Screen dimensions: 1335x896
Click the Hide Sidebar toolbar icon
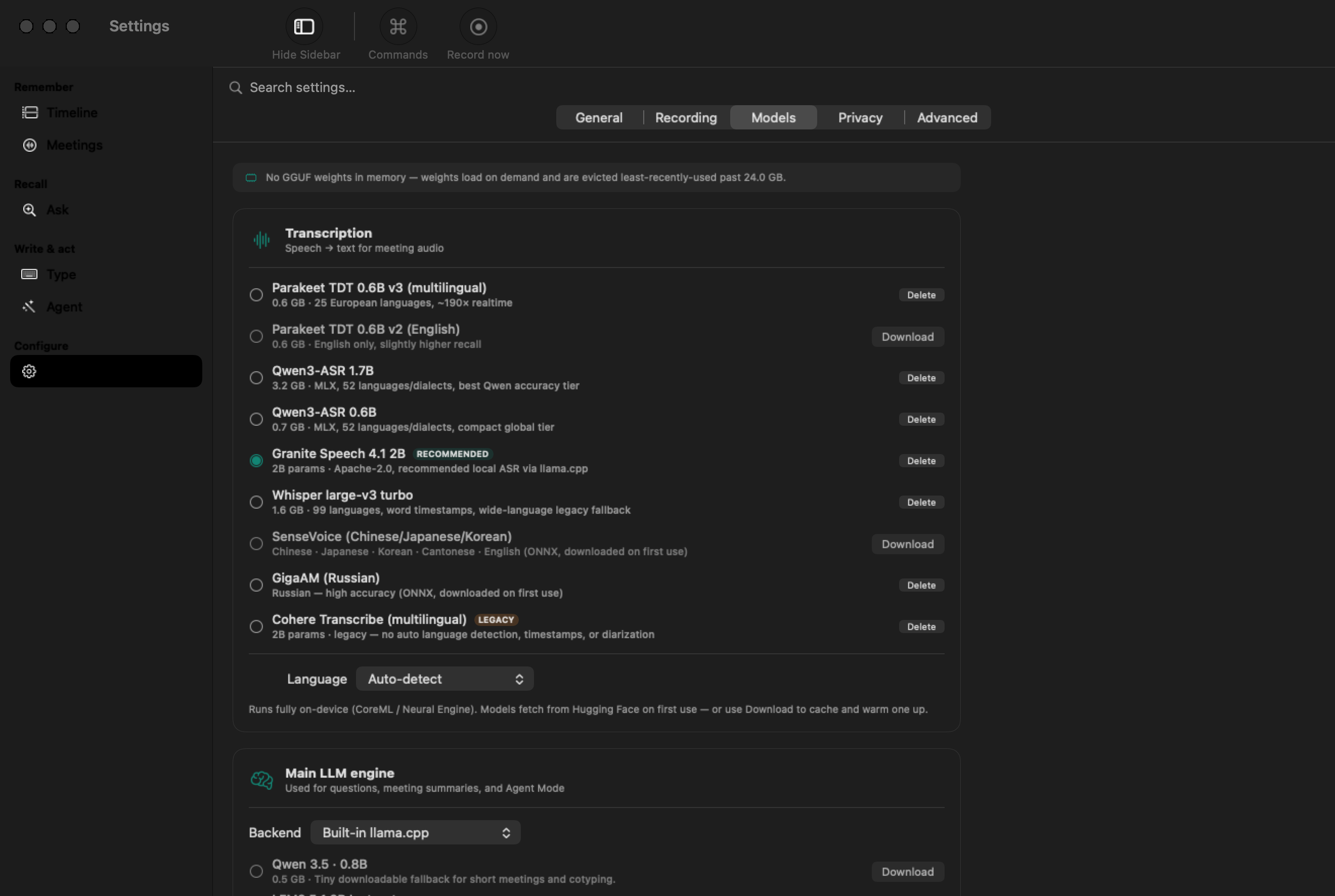pos(304,26)
